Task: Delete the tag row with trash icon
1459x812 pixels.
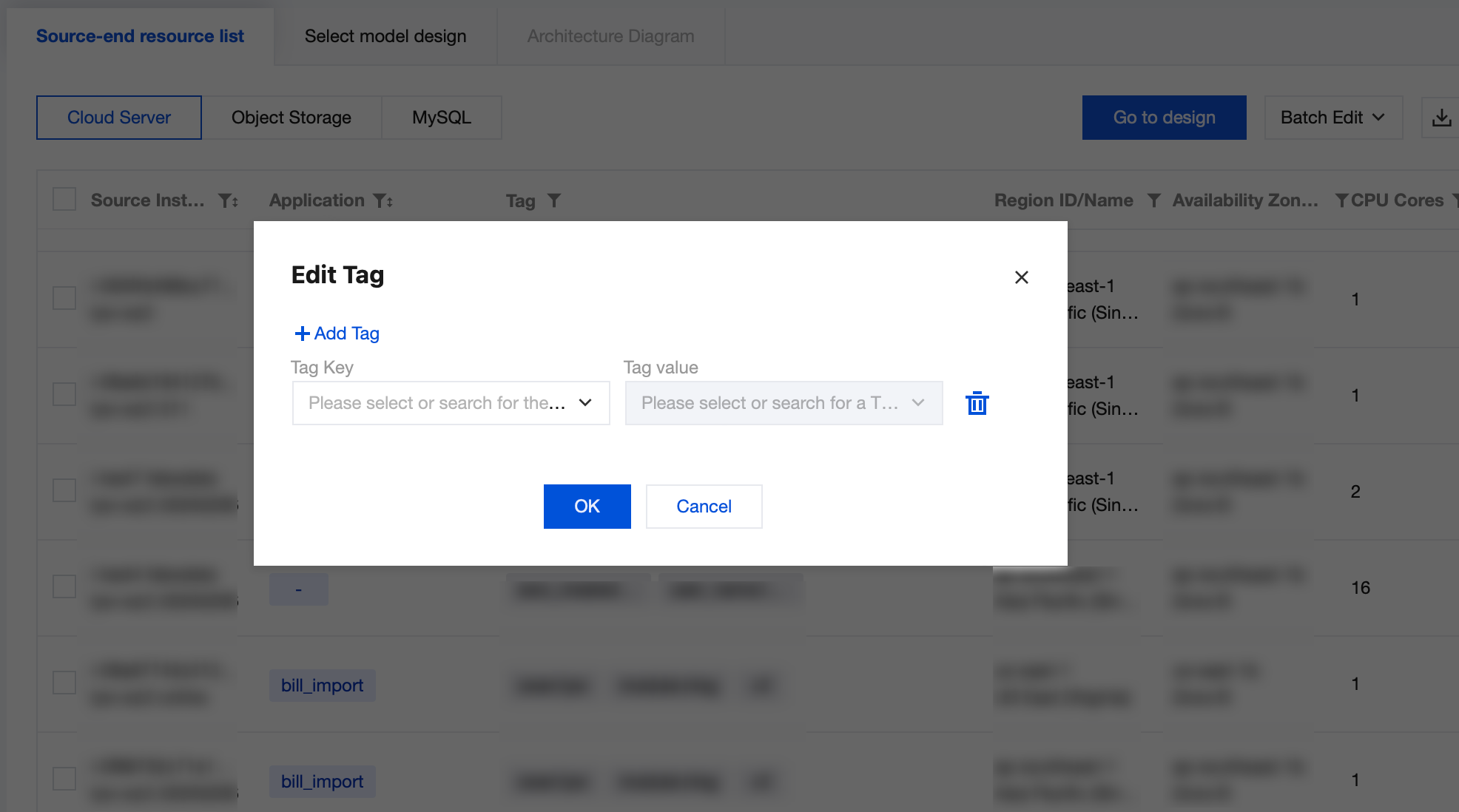Action: click(977, 403)
